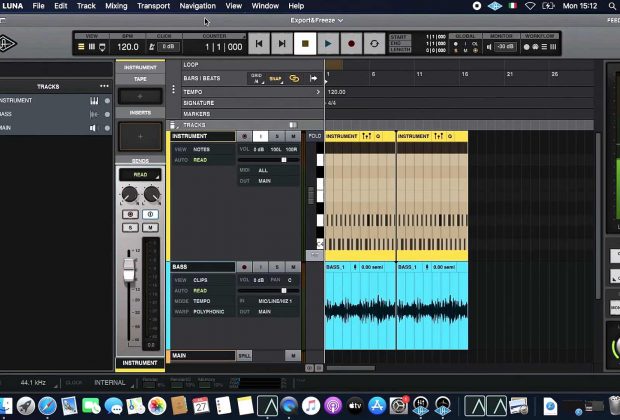620x420 pixels.
Task: Toggle the link clips chain icon
Action: [294, 78]
